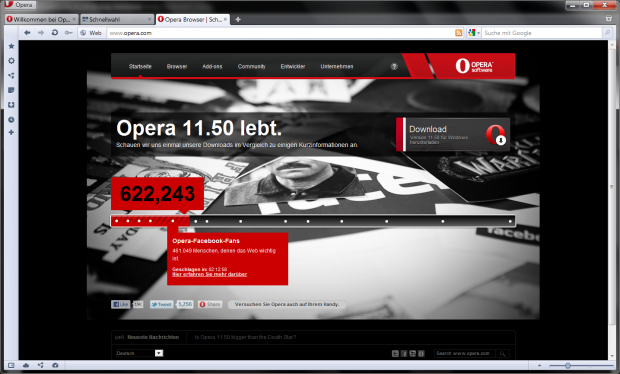Click the Opera Turbo status icon
This screenshot has height=374, width=620.
tap(55, 365)
